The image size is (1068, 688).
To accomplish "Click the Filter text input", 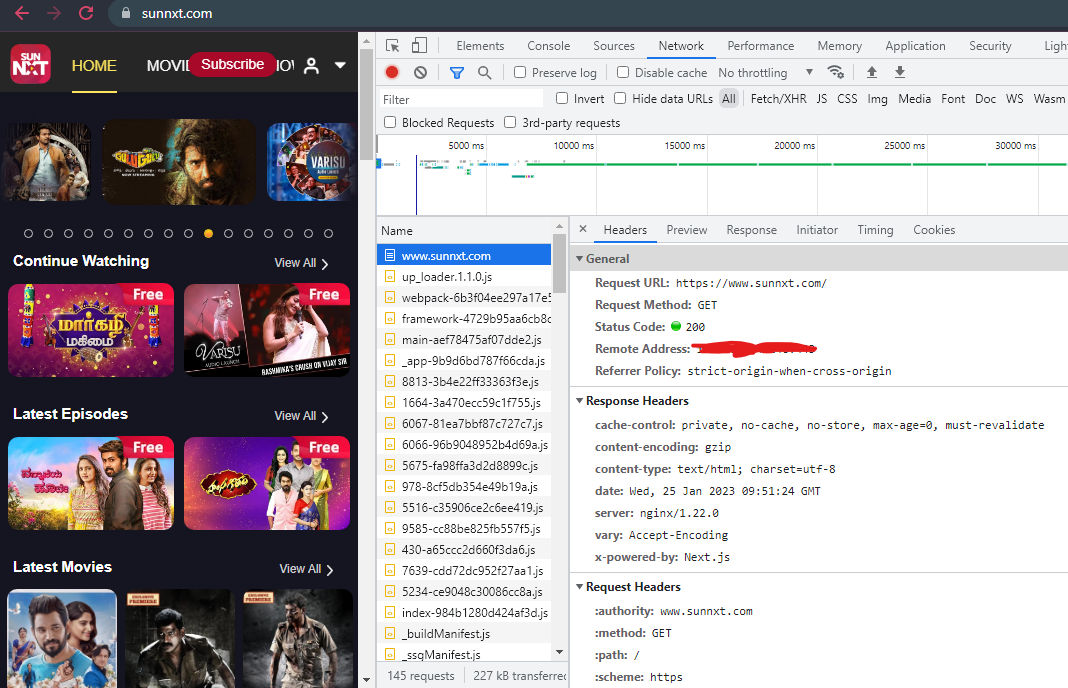I will tap(461, 99).
